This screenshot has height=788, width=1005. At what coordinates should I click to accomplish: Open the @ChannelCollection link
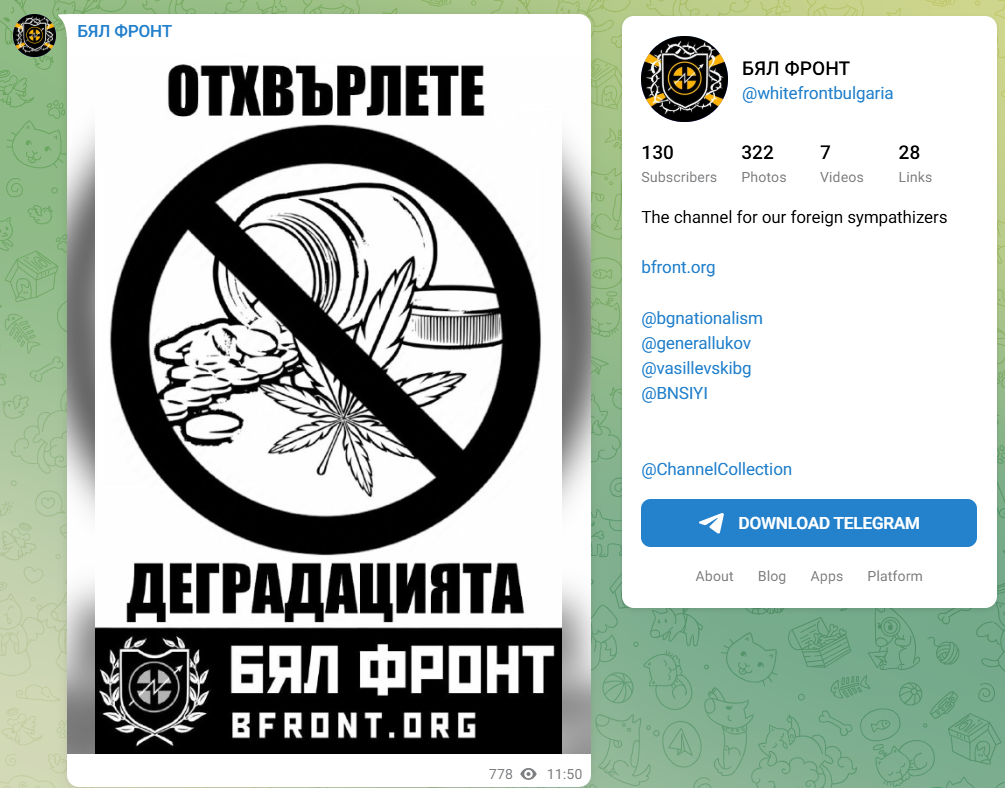click(717, 469)
